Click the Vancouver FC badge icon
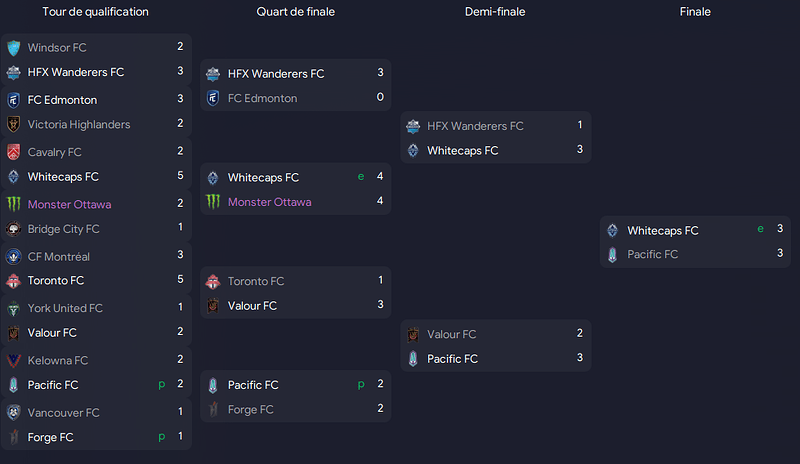800x464 pixels. pos(14,412)
